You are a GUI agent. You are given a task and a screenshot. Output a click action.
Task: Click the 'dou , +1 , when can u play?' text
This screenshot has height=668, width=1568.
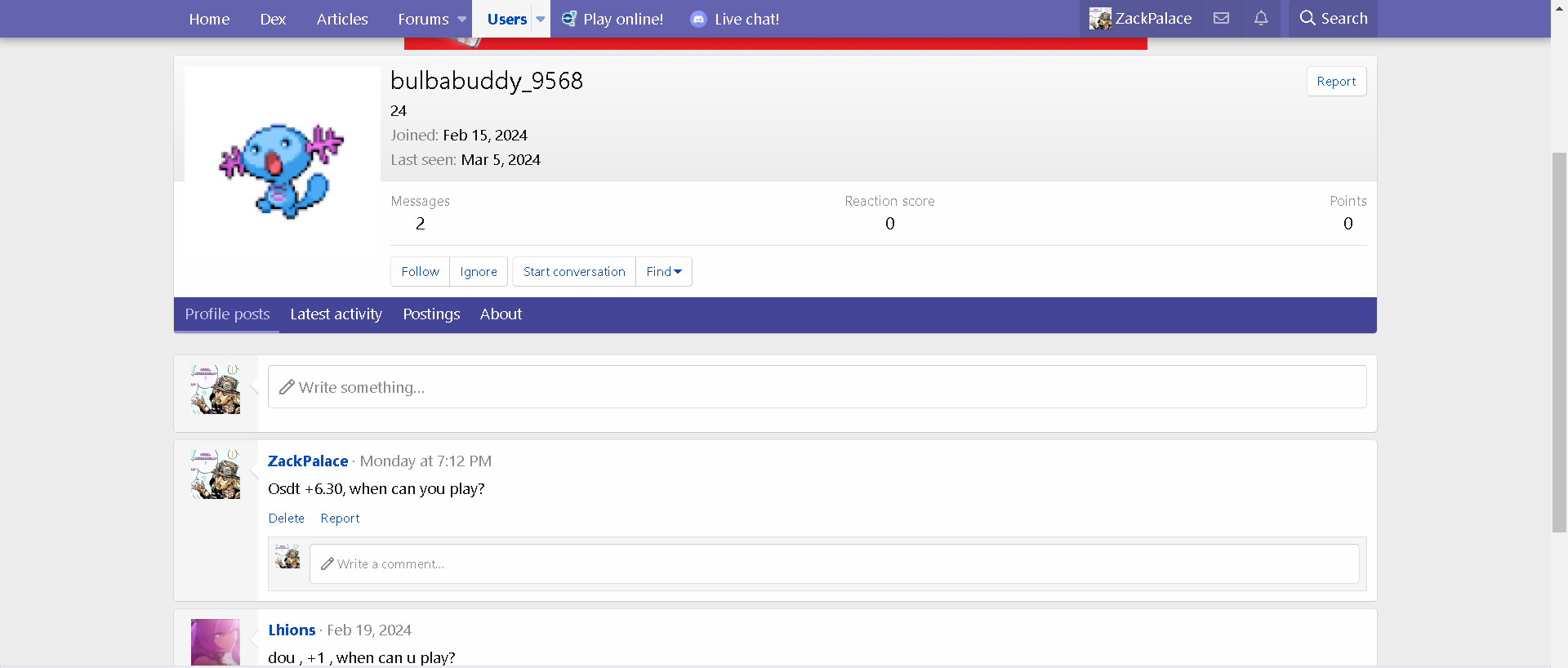click(362, 657)
